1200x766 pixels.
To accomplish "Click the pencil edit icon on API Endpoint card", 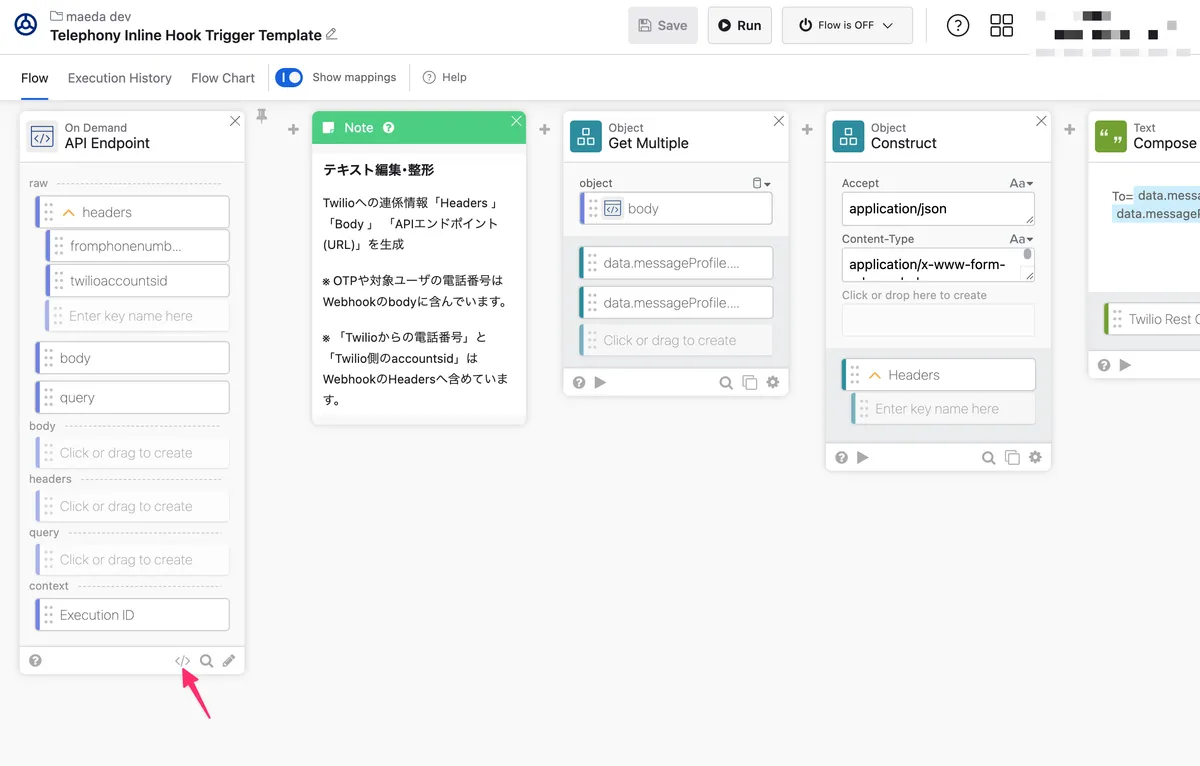I will coord(229,661).
